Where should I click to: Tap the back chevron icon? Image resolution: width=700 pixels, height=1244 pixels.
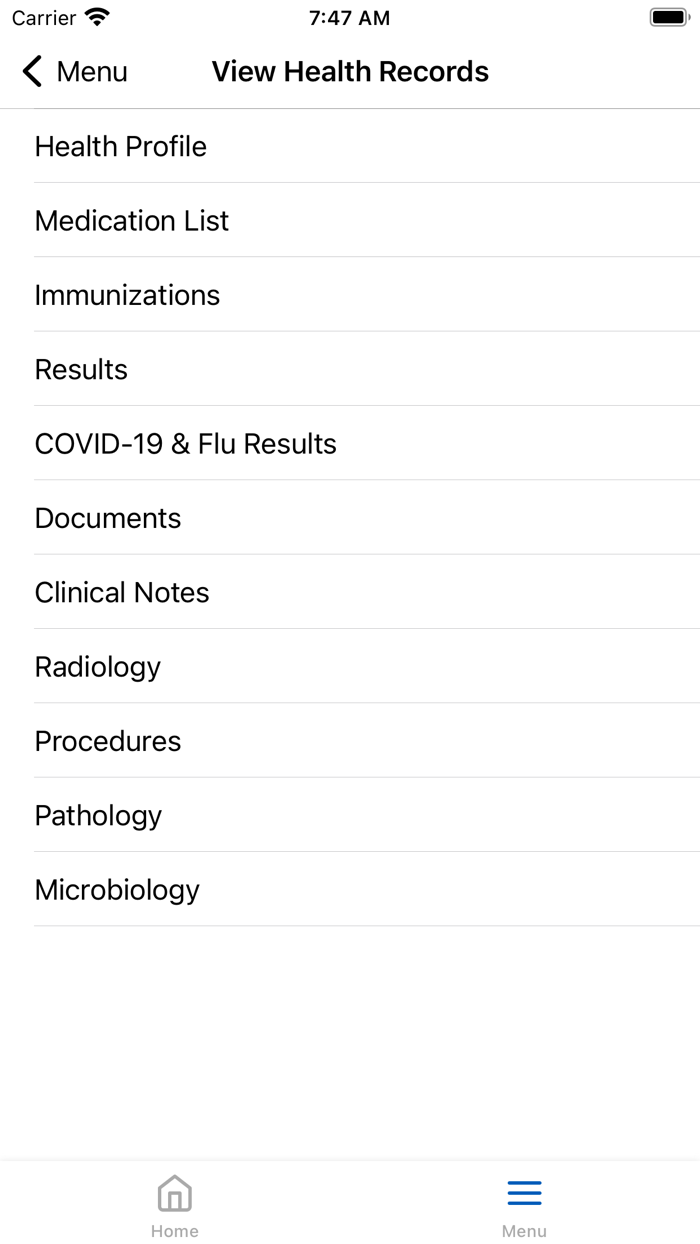click(x=33, y=72)
